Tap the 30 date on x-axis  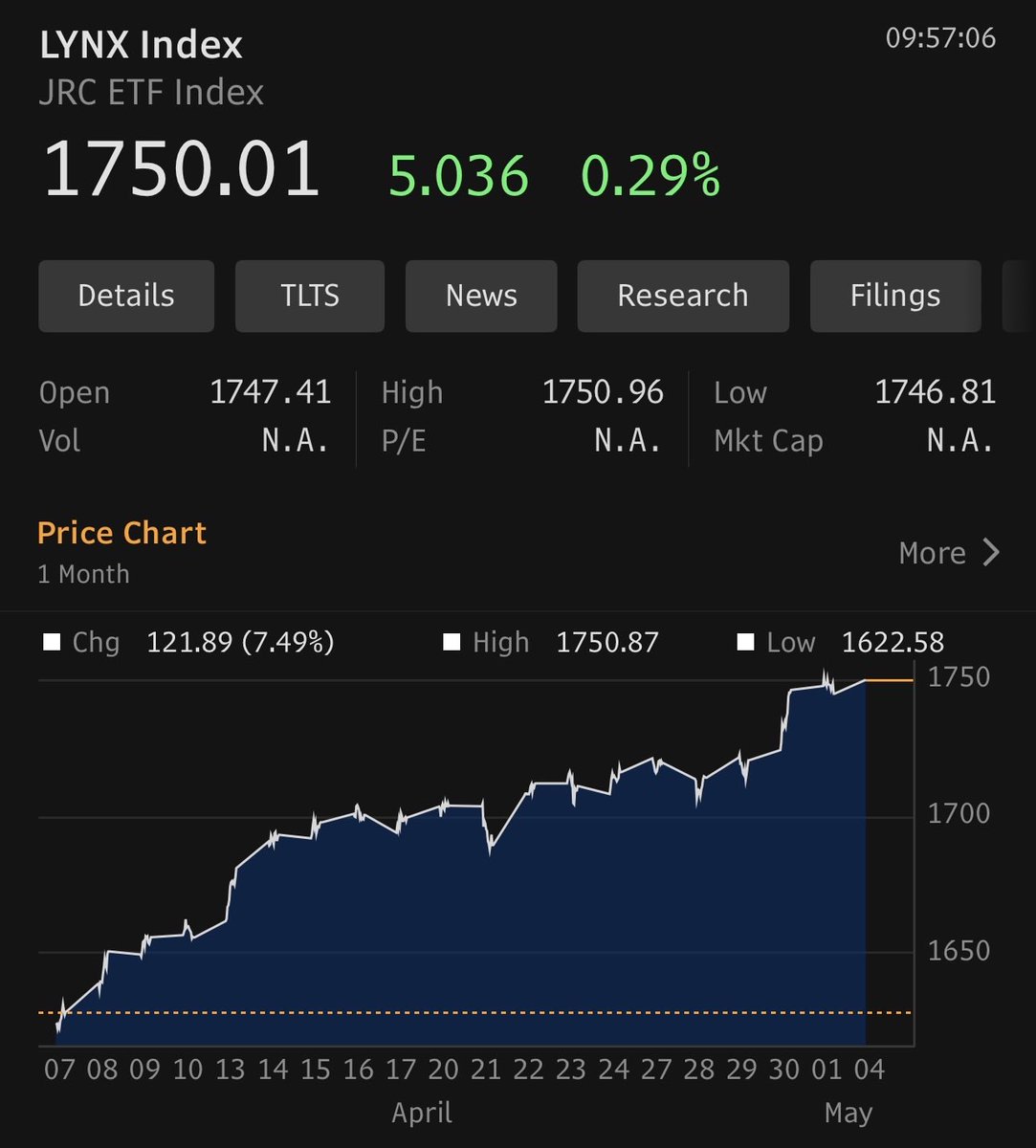[x=784, y=1069]
